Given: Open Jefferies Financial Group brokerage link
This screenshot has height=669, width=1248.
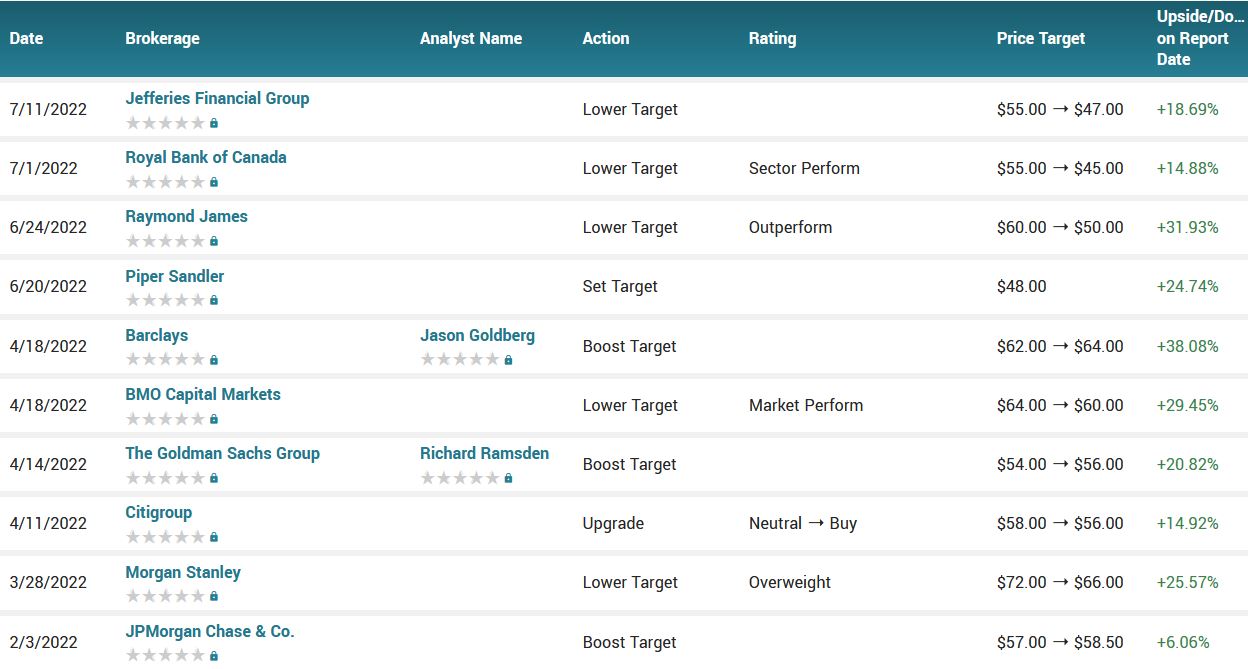Looking at the screenshot, I should pyautogui.click(x=217, y=98).
